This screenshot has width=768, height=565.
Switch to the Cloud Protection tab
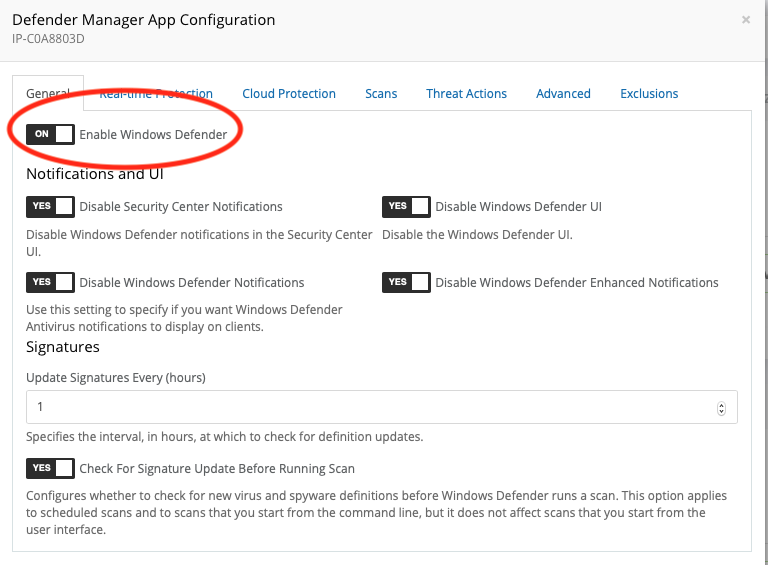coord(289,94)
